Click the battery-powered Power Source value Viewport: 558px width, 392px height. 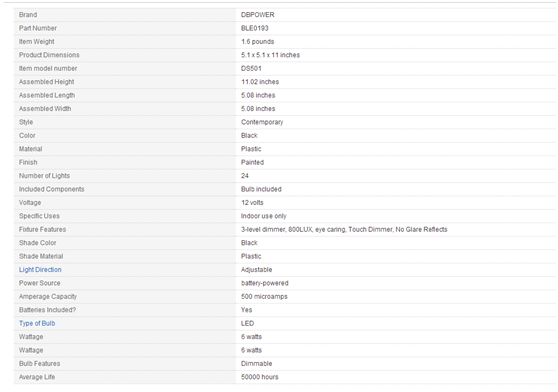coord(265,283)
